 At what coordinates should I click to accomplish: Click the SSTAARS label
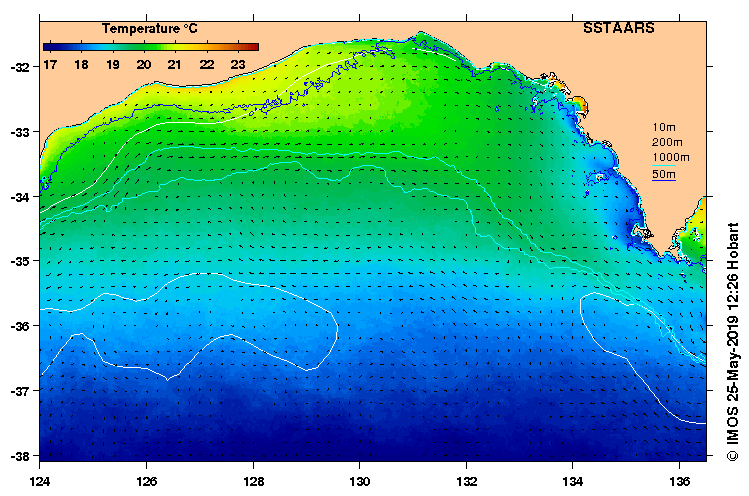click(619, 28)
